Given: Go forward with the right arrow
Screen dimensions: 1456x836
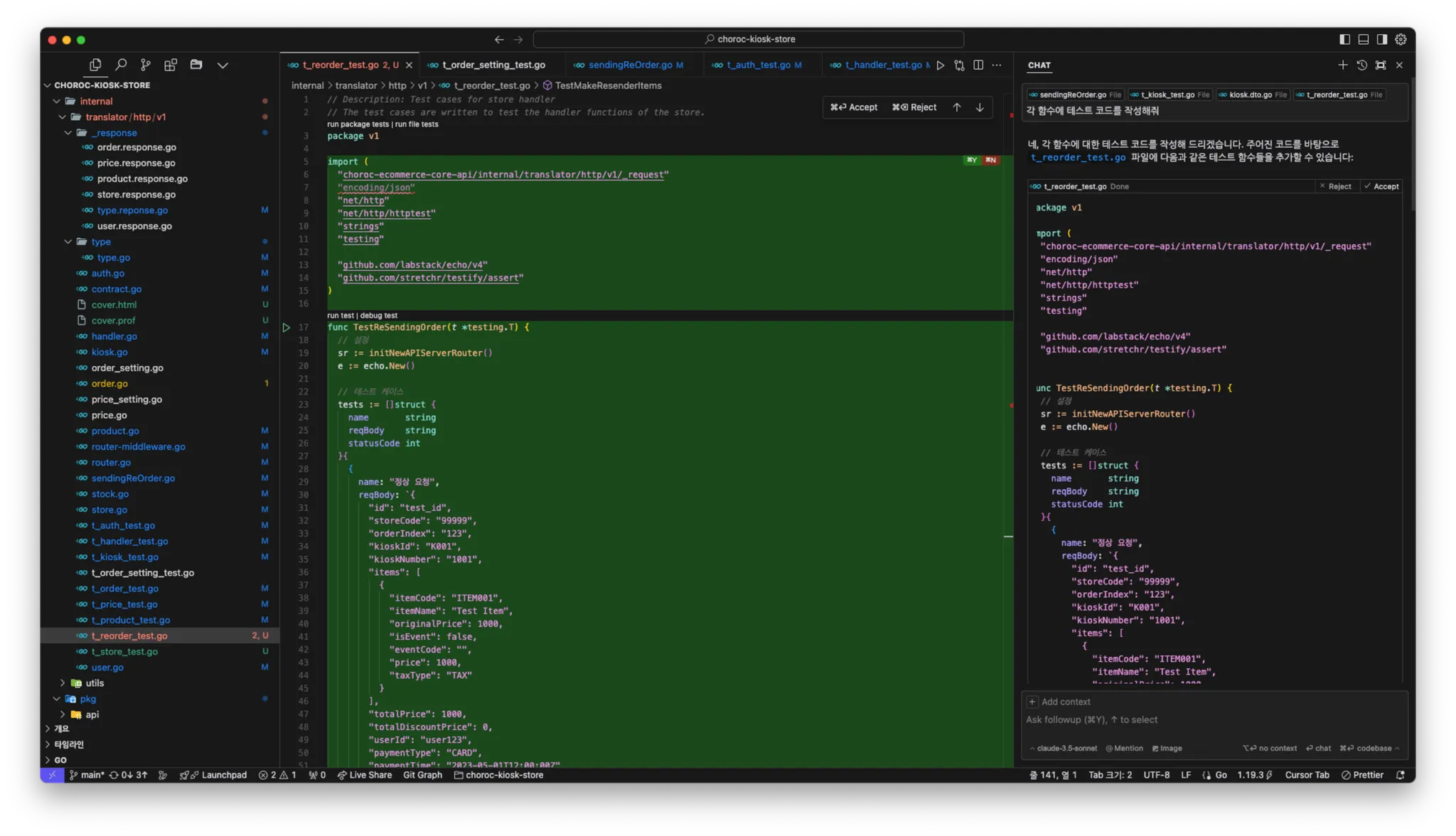Looking at the screenshot, I should [x=518, y=39].
